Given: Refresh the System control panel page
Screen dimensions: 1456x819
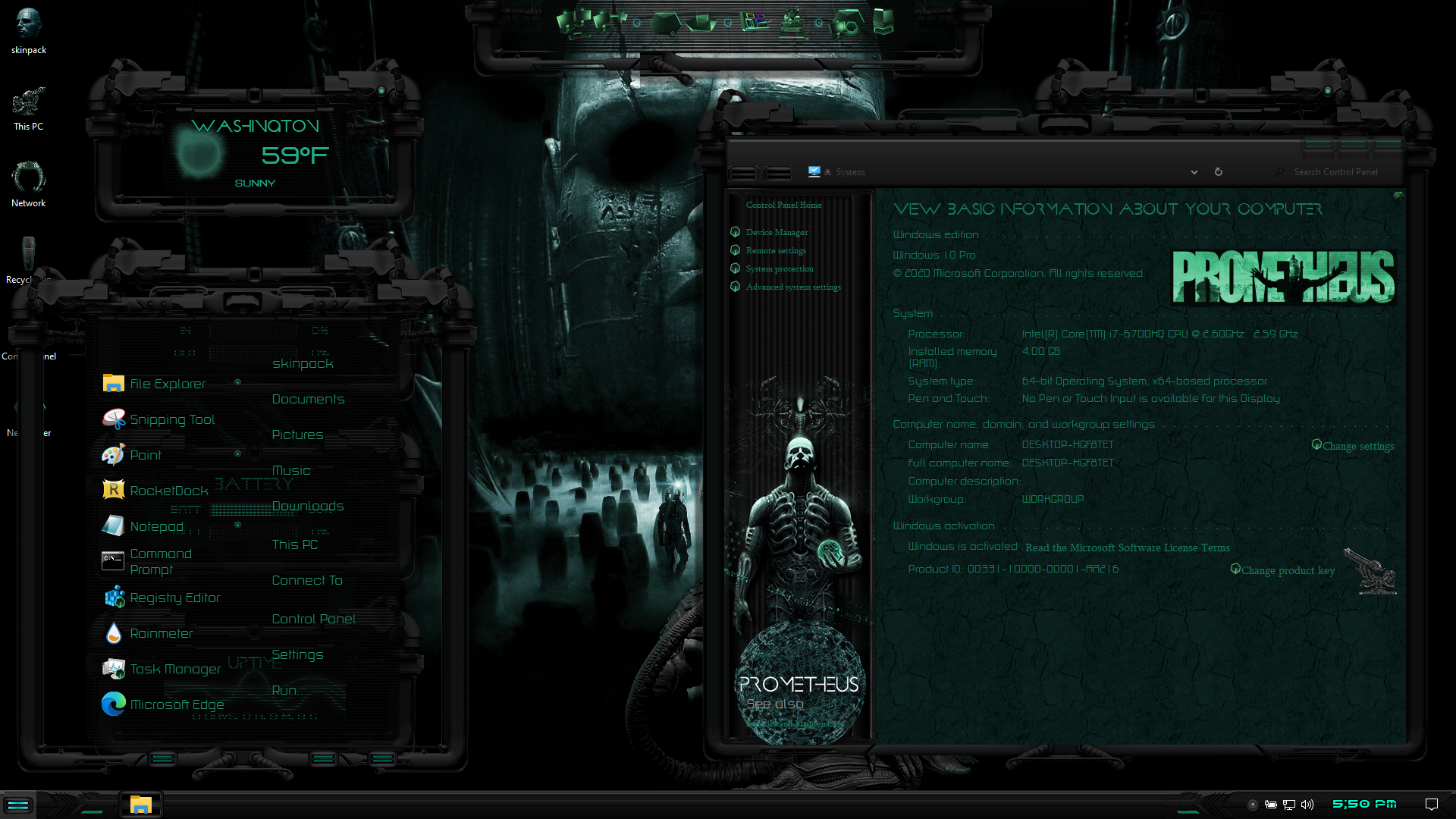Looking at the screenshot, I should (1219, 172).
